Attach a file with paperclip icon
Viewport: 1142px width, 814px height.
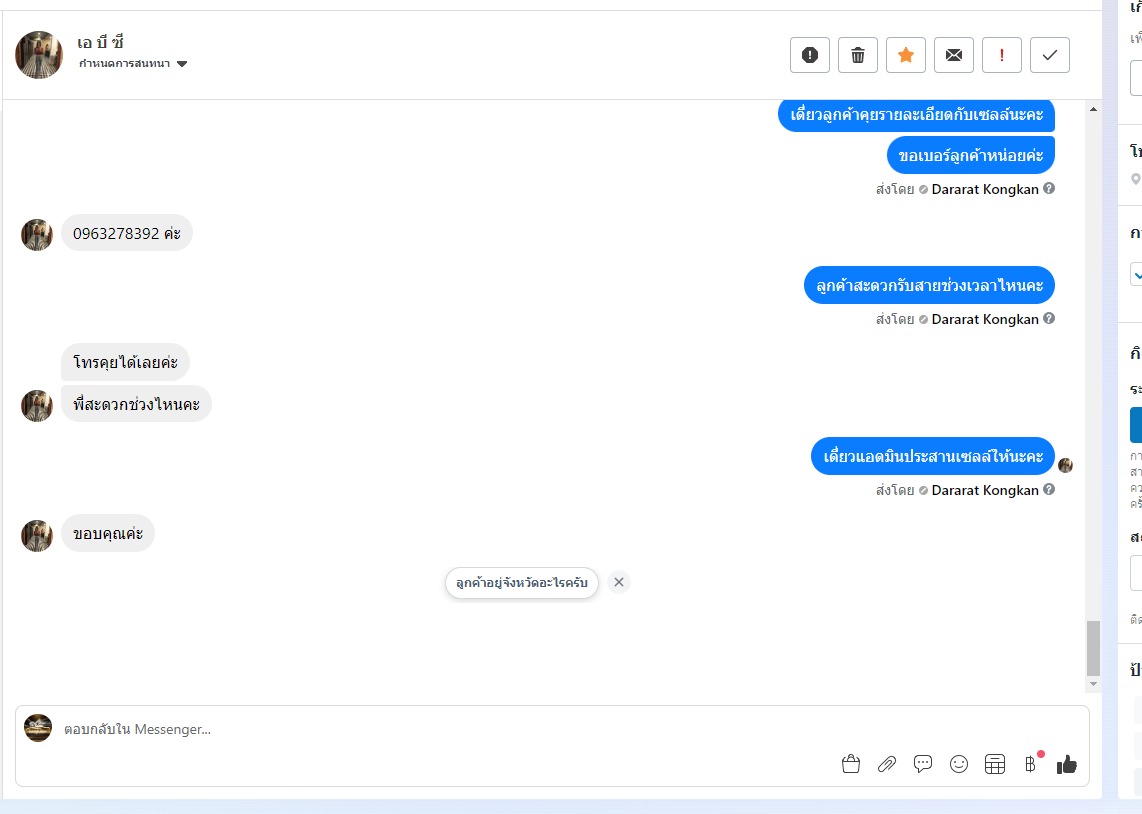tap(886, 764)
